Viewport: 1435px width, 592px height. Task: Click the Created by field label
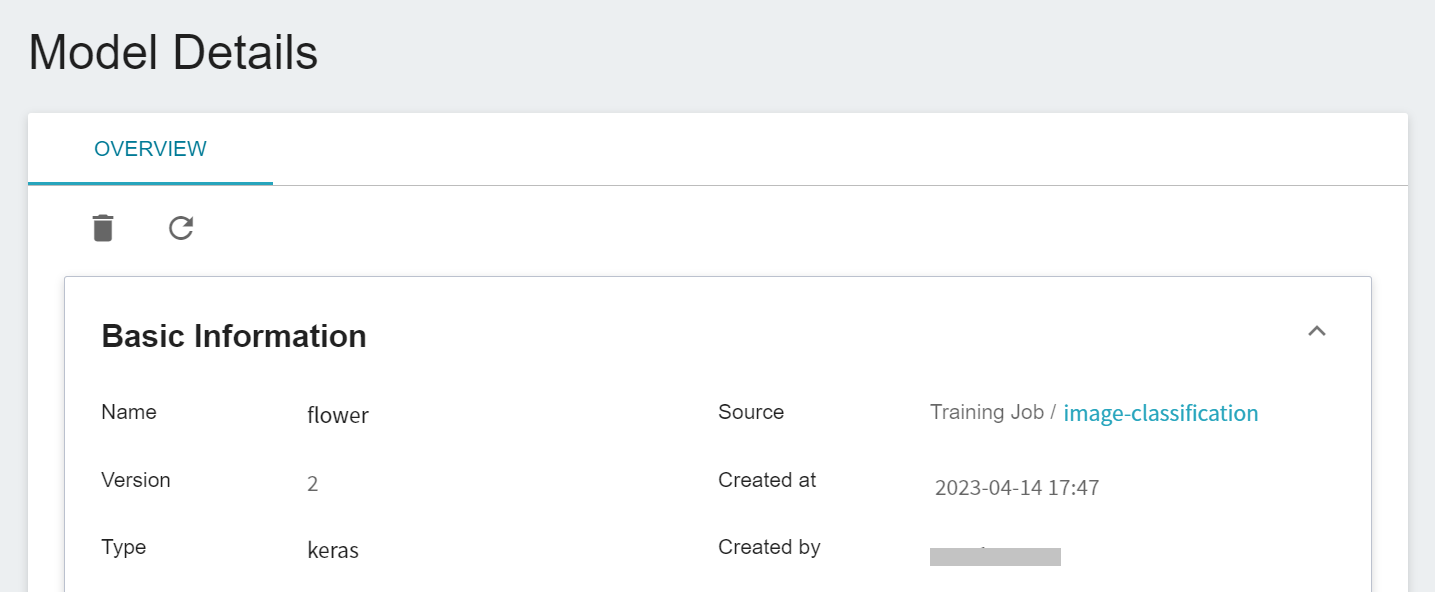pyautogui.click(x=769, y=547)
